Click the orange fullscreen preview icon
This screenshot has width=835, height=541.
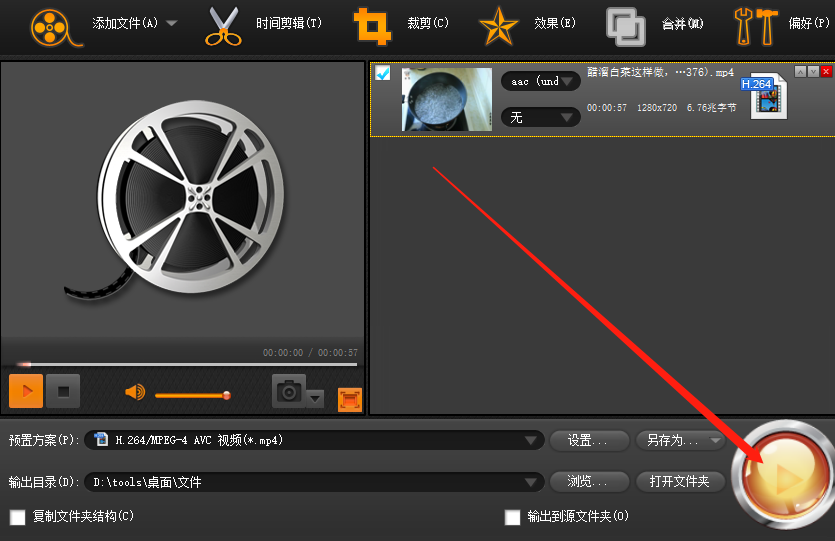350,400
